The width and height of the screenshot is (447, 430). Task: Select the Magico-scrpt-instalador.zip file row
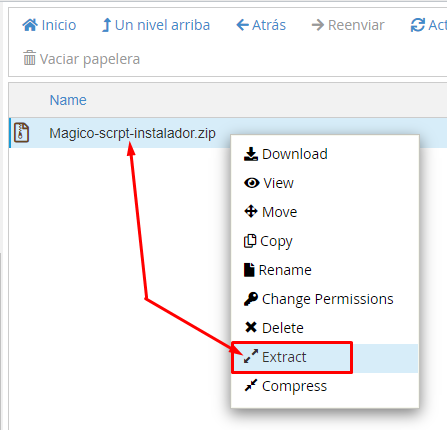[x=228, y=133]
